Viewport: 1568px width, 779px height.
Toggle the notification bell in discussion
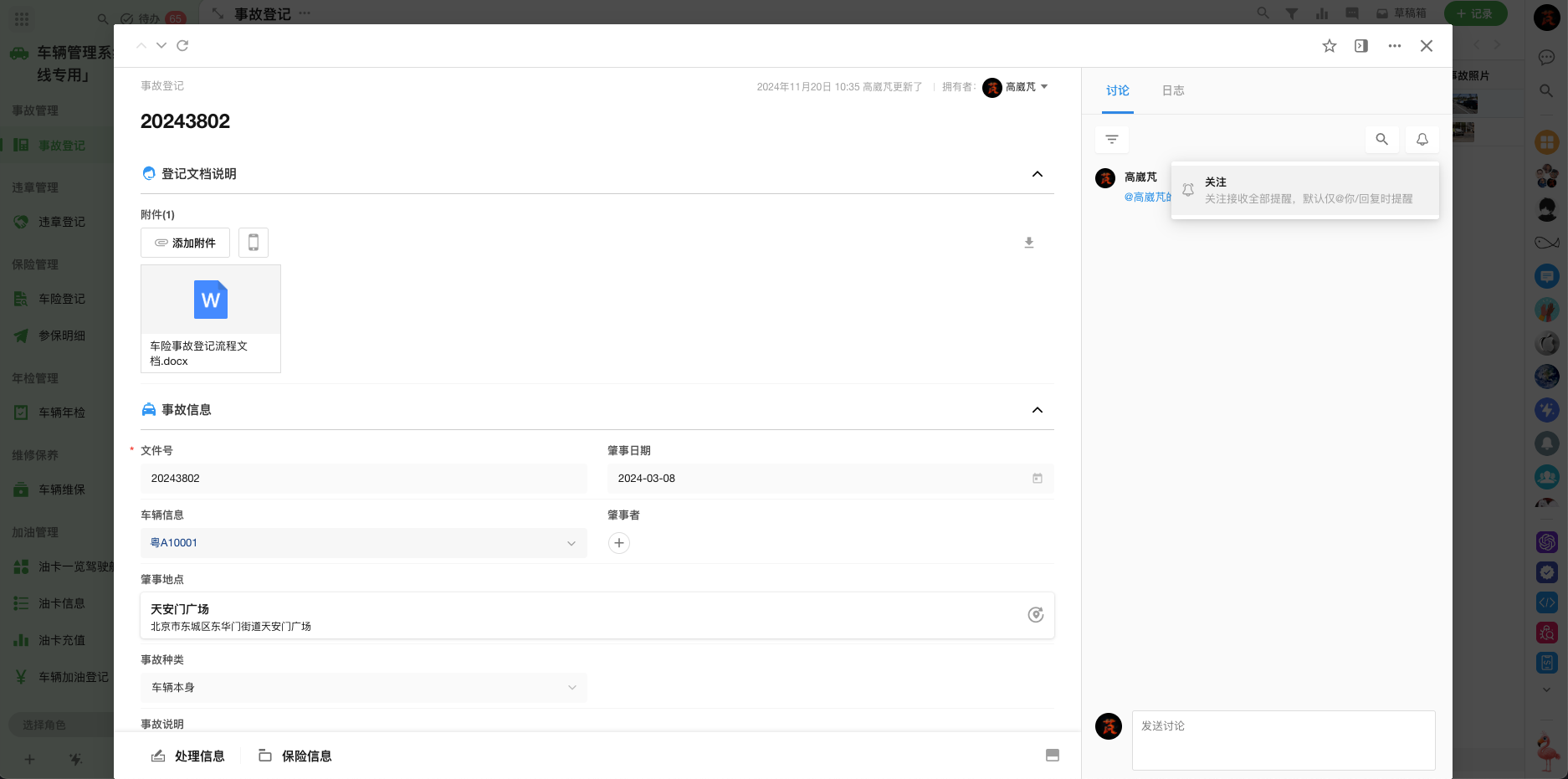click(1422, 140)
